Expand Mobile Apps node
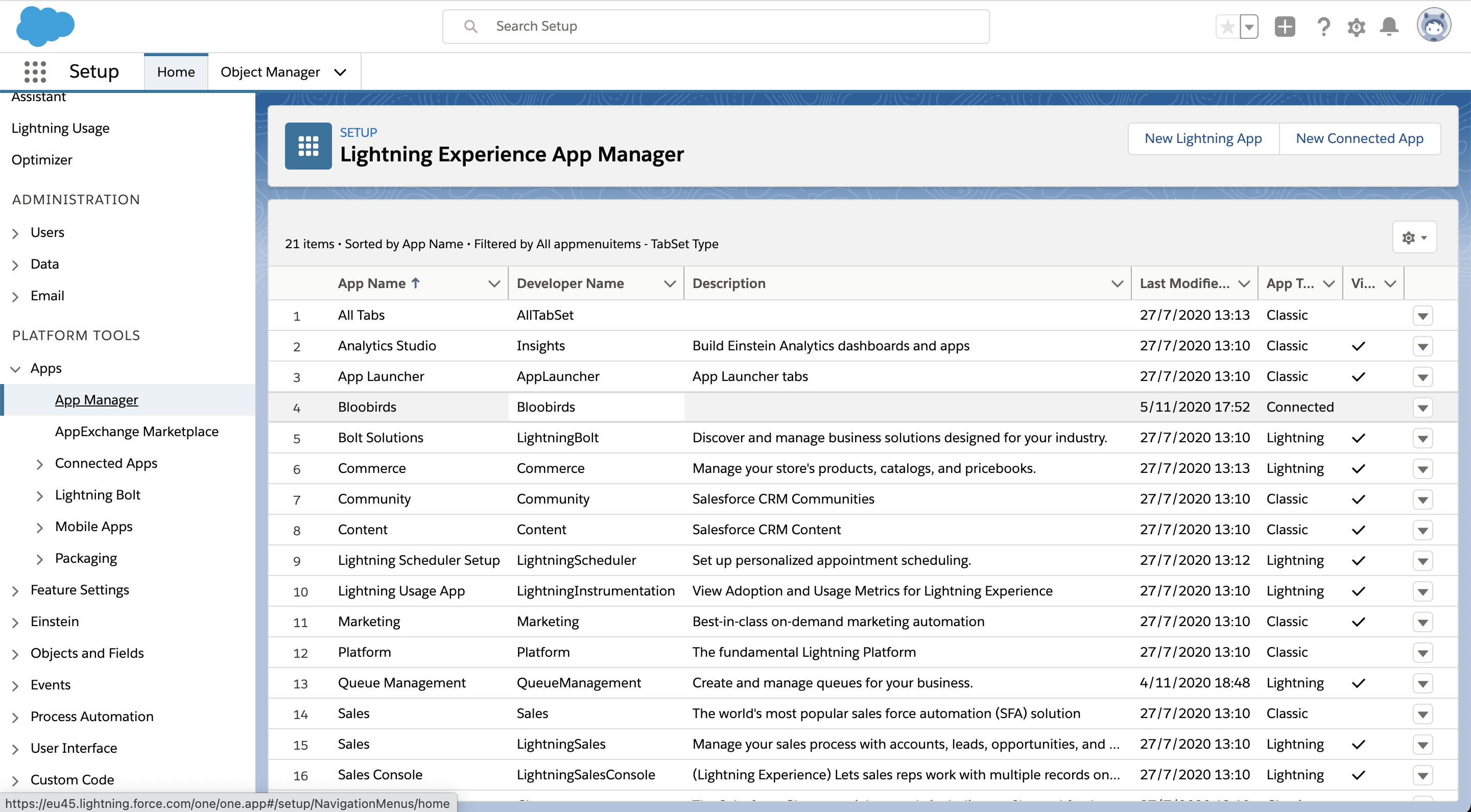This screenshot has height=812, width=1471. pyautogui.click(x=39, y=528)
